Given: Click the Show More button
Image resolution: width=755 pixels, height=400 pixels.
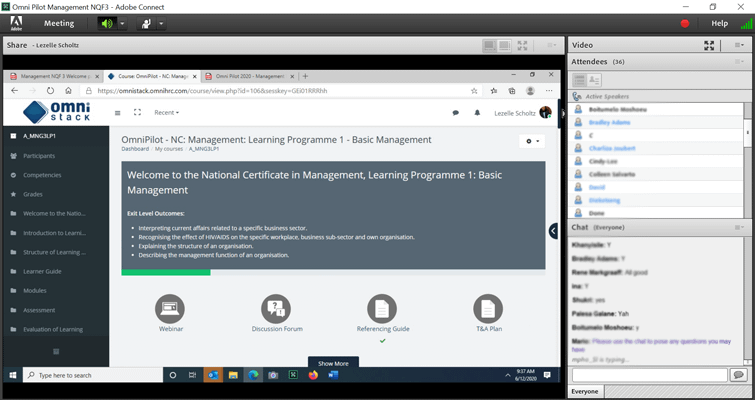Looking at the screenshot, I should [333, 363].
